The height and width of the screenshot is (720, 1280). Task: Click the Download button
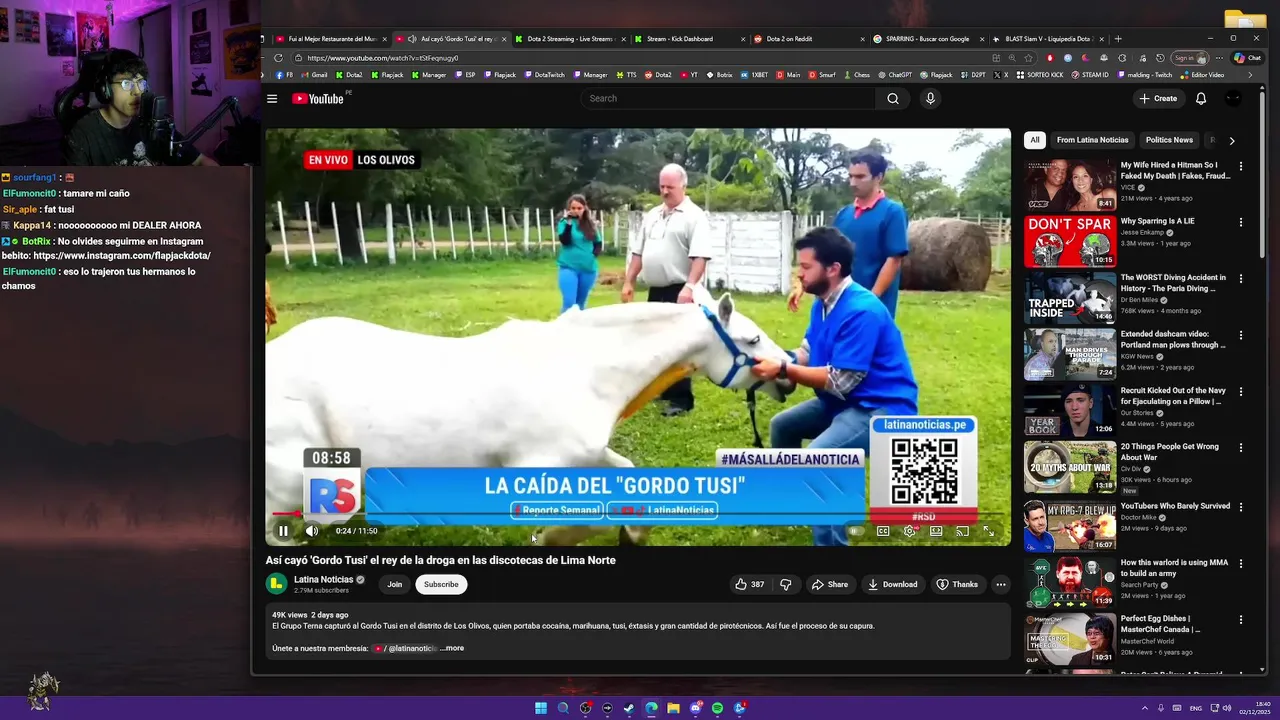click(x=892, y=584)
